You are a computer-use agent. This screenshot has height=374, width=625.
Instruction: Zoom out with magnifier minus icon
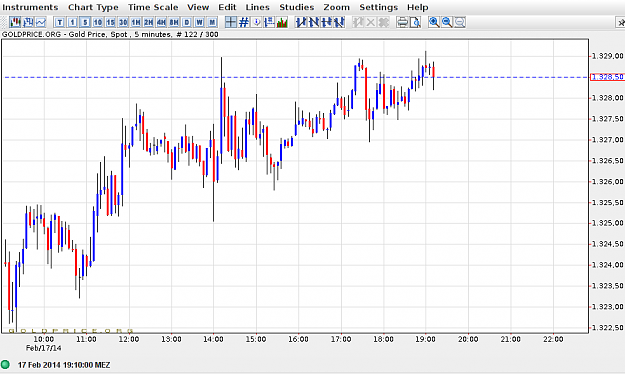coord(447,22)
